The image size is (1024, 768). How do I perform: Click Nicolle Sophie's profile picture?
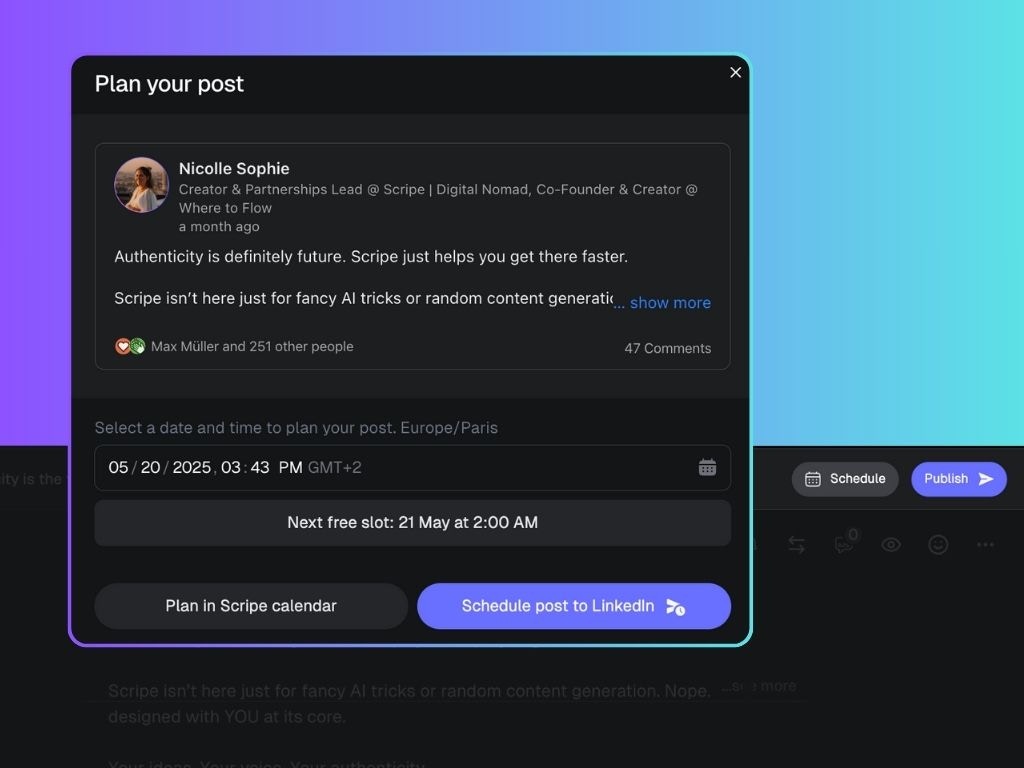pyautogui.click(x=141, y=184)
